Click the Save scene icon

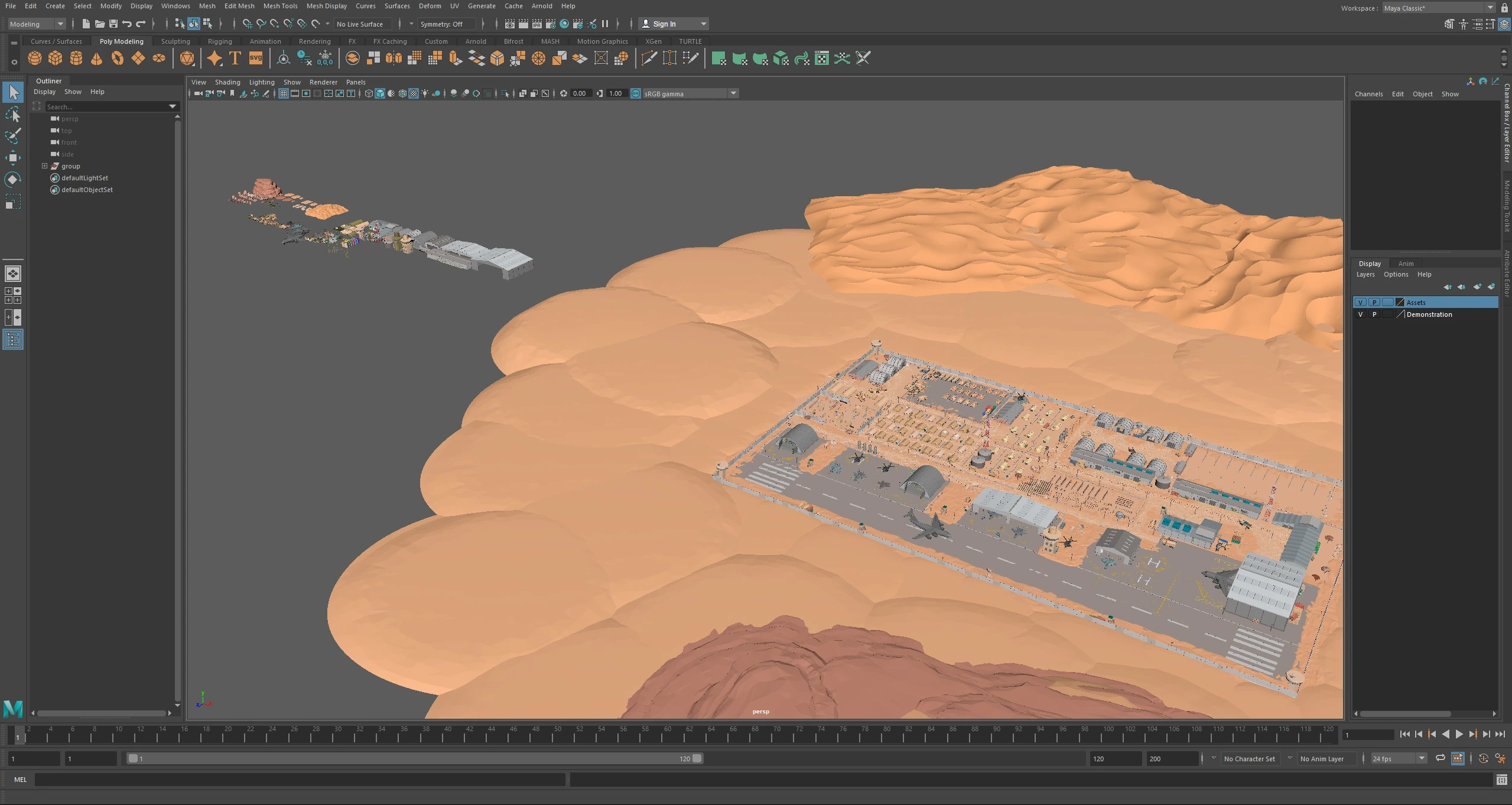pyautogui.click(x=113, y=24)
